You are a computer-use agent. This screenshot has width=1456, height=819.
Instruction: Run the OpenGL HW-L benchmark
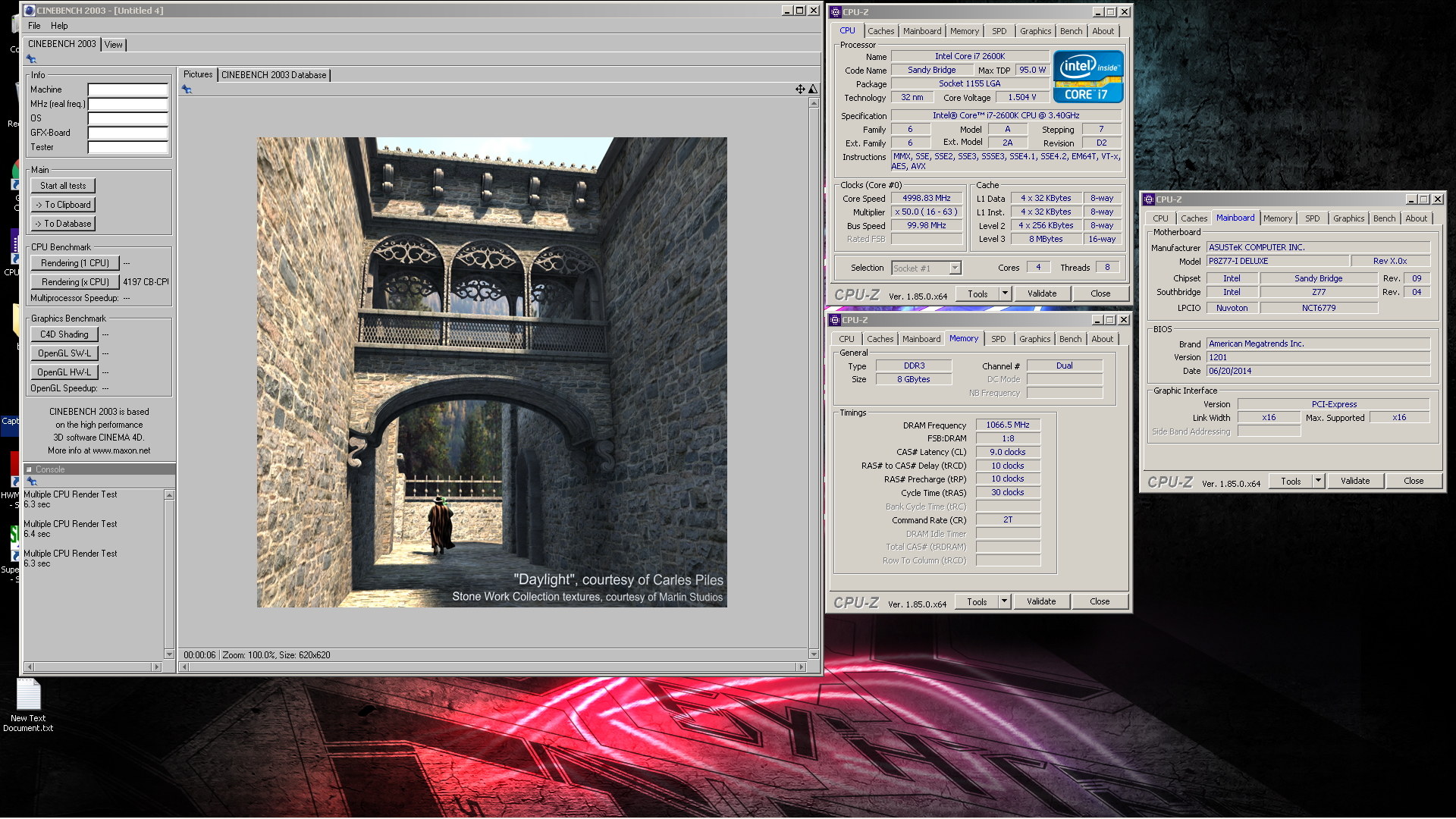pos(64,372)
